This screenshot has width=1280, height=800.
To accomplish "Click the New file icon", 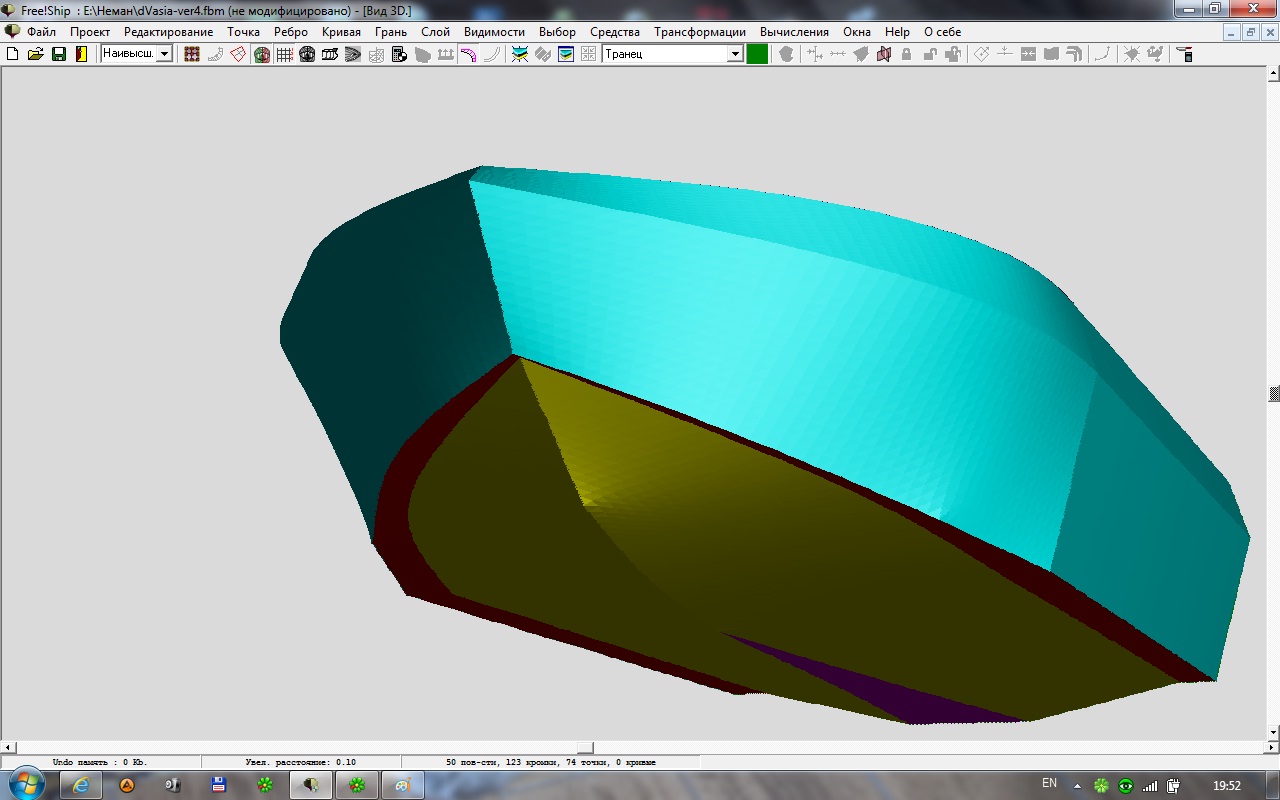I will tap(13, 54).
